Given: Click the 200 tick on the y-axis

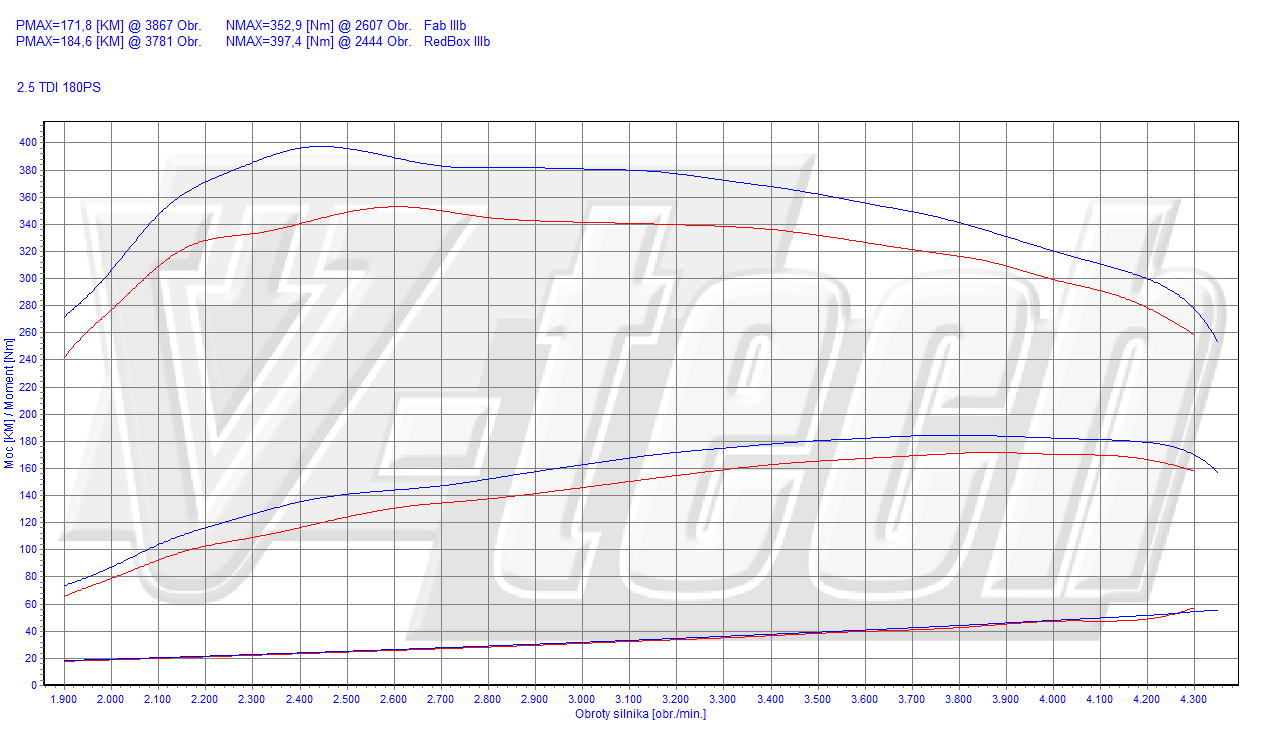Looking at the screenshot, I should [x=28, y=414].
